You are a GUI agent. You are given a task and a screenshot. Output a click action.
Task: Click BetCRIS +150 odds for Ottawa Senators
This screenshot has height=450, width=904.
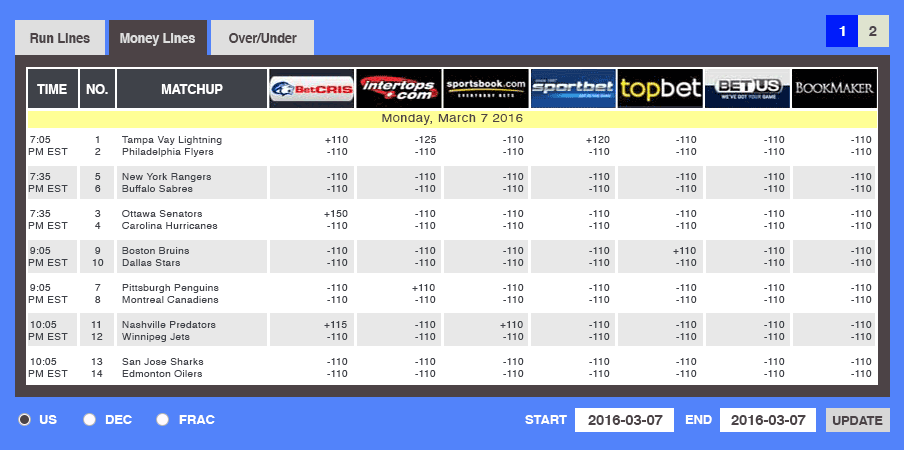pos(337,214)
